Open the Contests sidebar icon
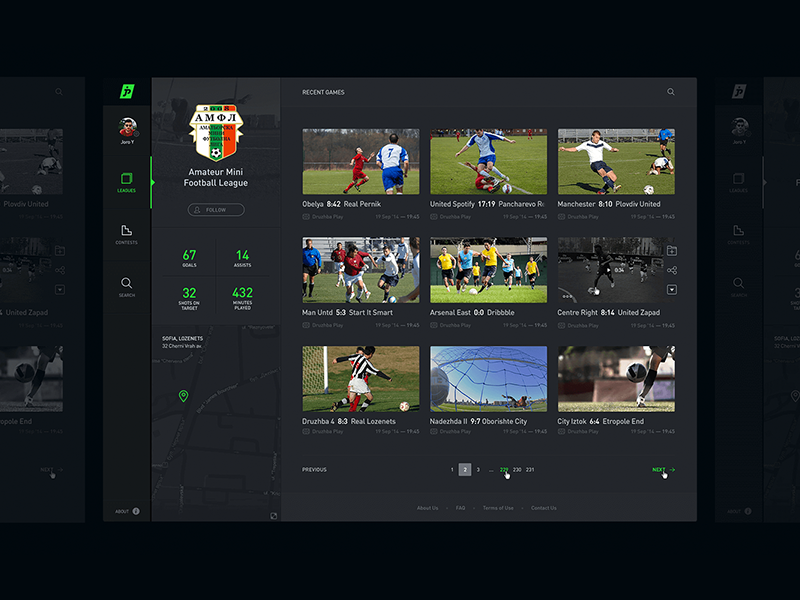Viewport: 800px width, 600px height. (127, 235)
